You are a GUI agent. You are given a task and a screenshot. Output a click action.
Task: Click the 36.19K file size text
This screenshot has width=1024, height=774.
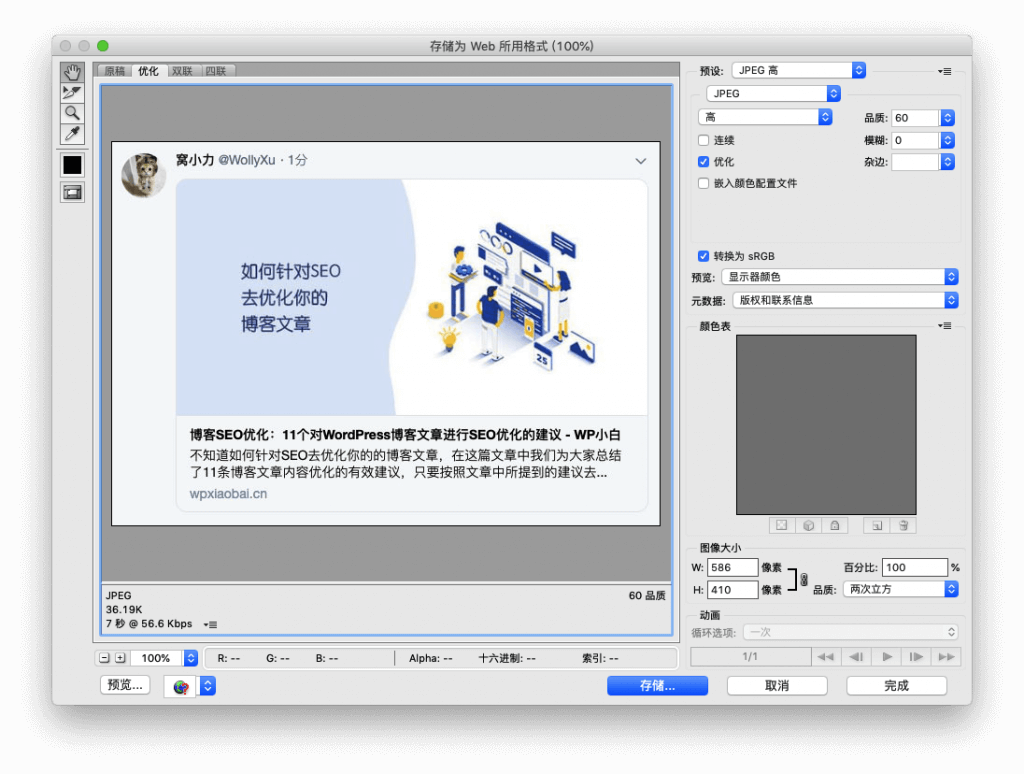tap(124, 609)
